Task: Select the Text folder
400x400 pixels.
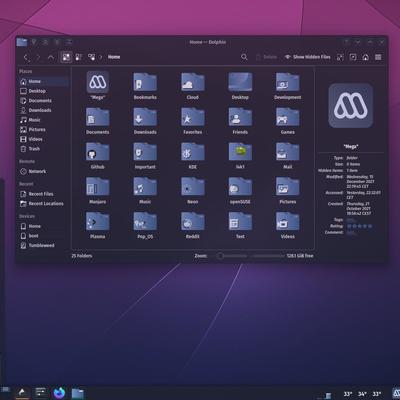Action: (x=240, y=225)
